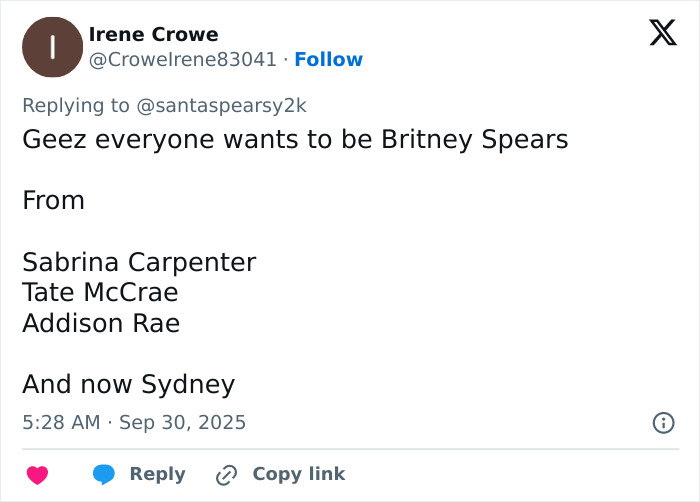Click Irene Crowe's profile avatar

pyautogui.click(x=52, y=47)
